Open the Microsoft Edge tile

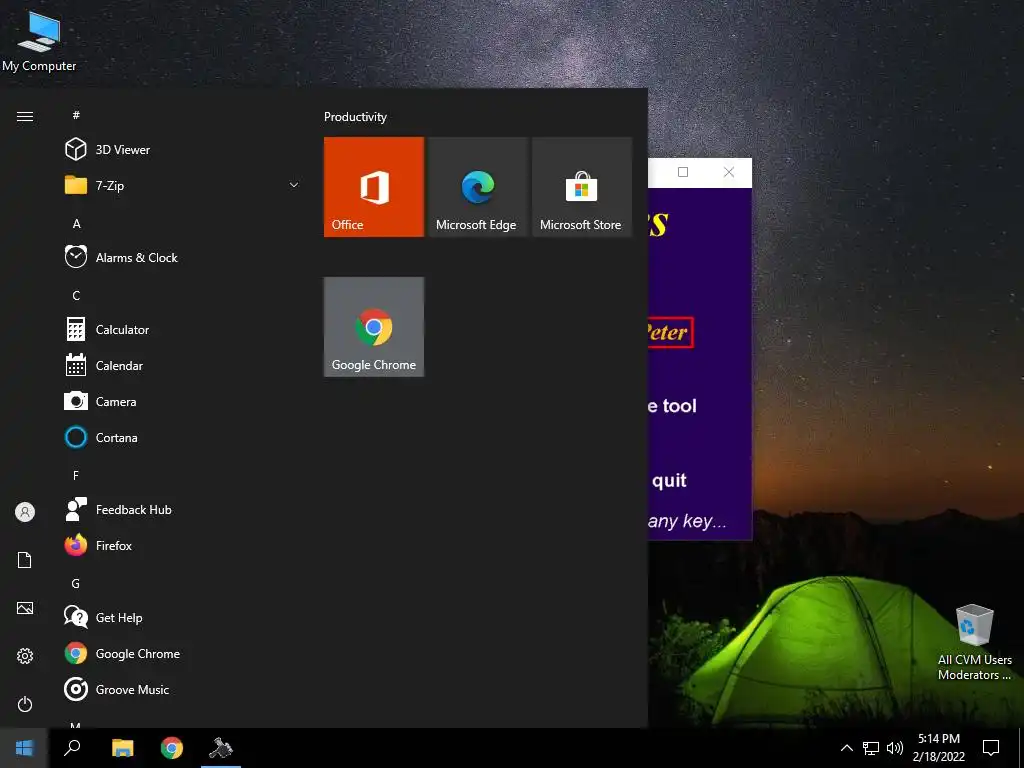tap(477, 187)
